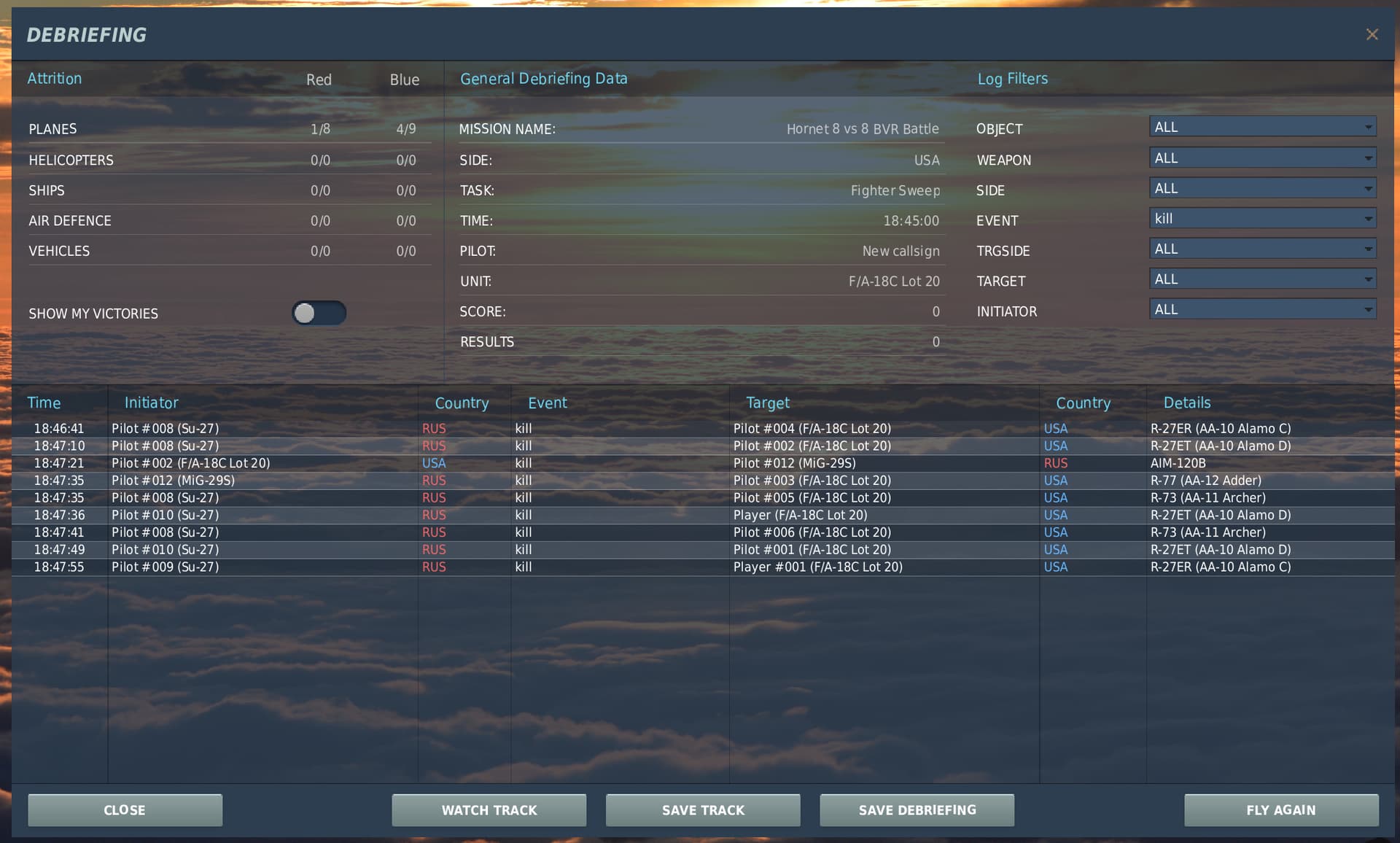Toggle Show My Victories switch
1400x843 pixels.
tap(319, 313)
